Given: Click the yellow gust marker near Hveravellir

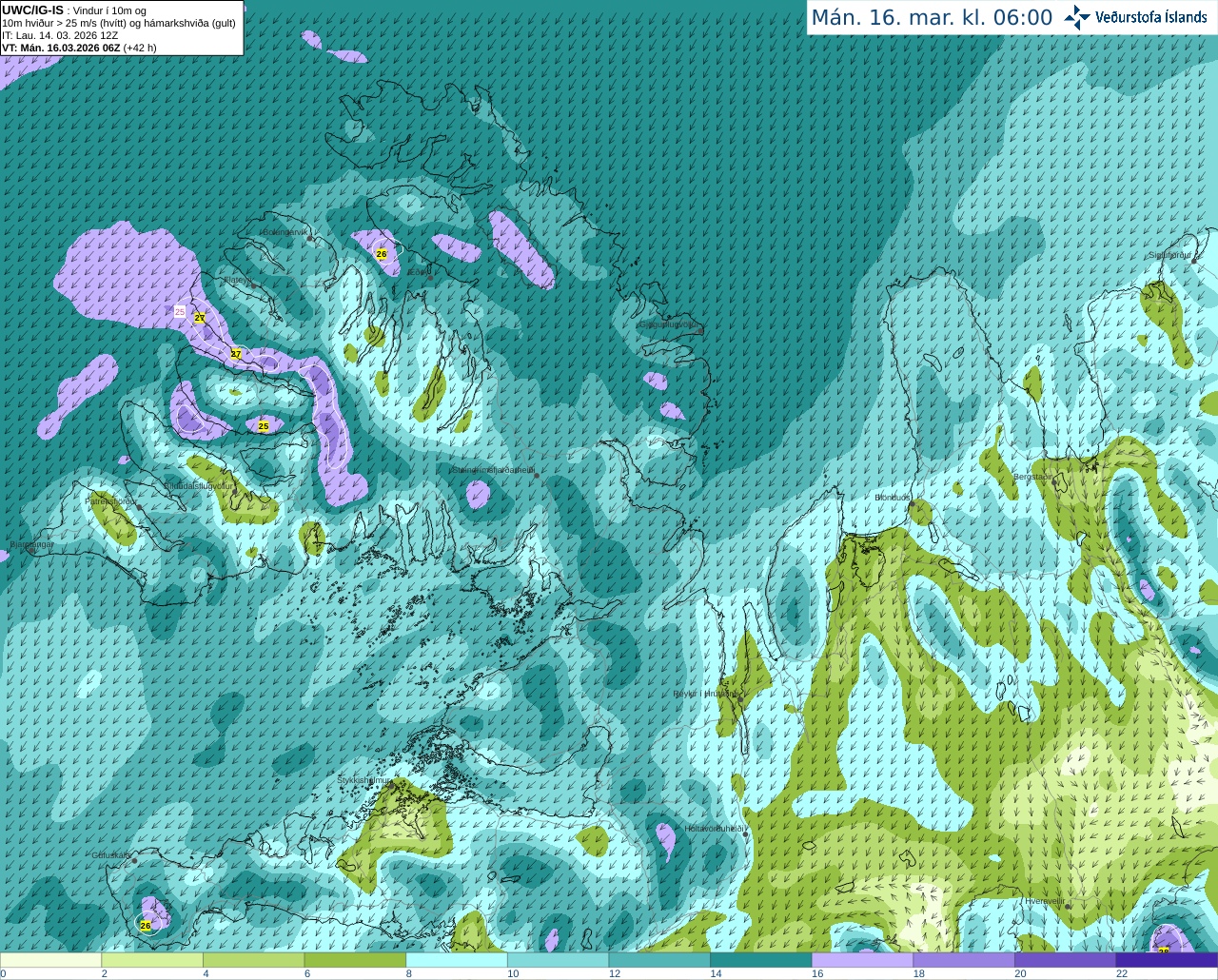Looking at the screenshot, I should [x=1163, y=950].
